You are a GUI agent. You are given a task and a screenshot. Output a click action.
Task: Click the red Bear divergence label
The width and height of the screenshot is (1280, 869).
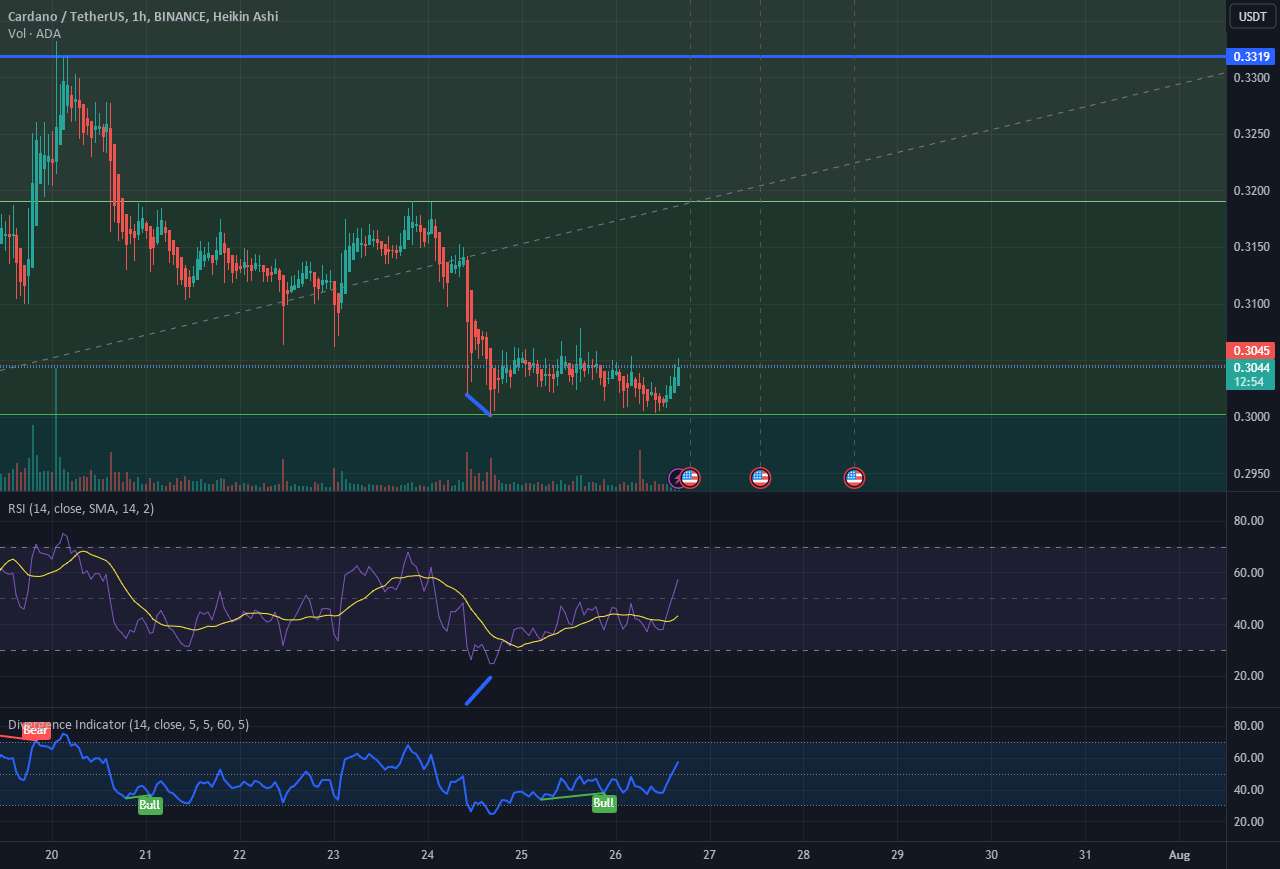click(x=36, y=731)
